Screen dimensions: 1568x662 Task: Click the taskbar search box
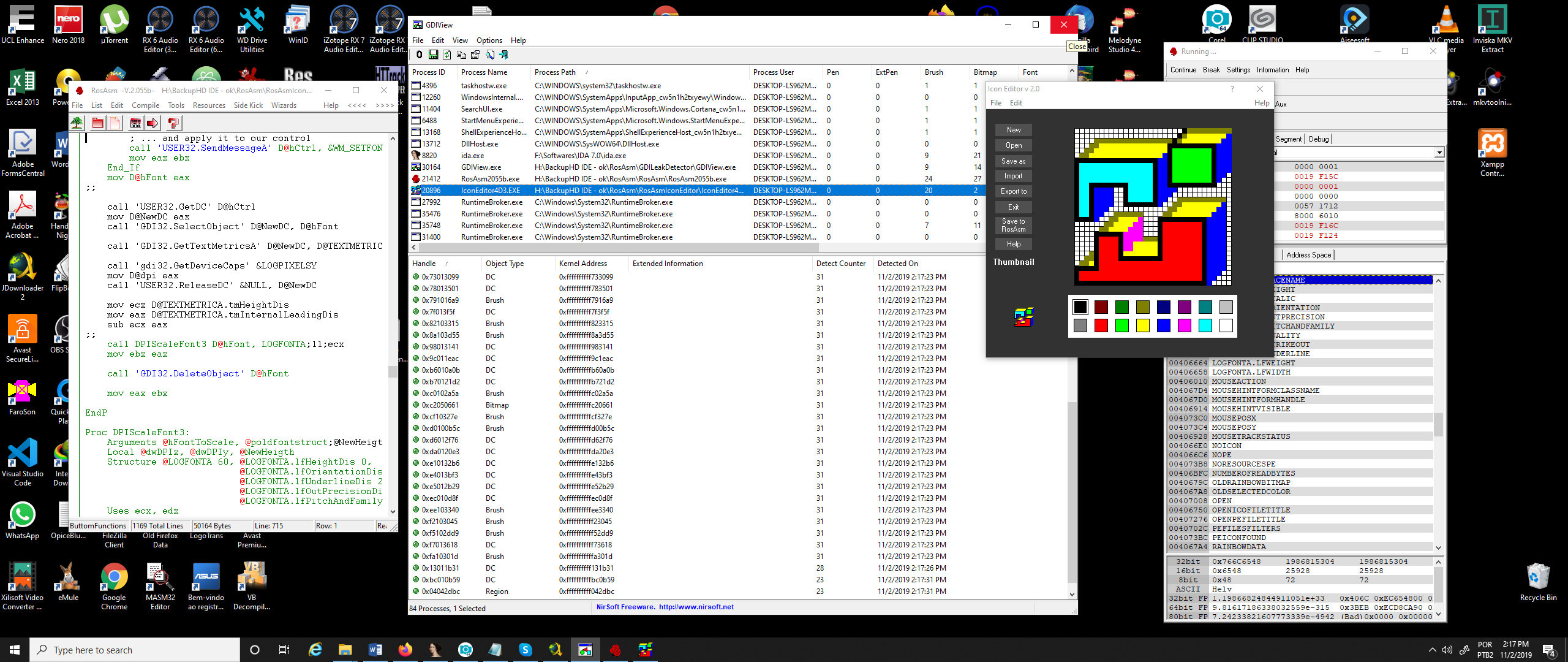(135, 650)
